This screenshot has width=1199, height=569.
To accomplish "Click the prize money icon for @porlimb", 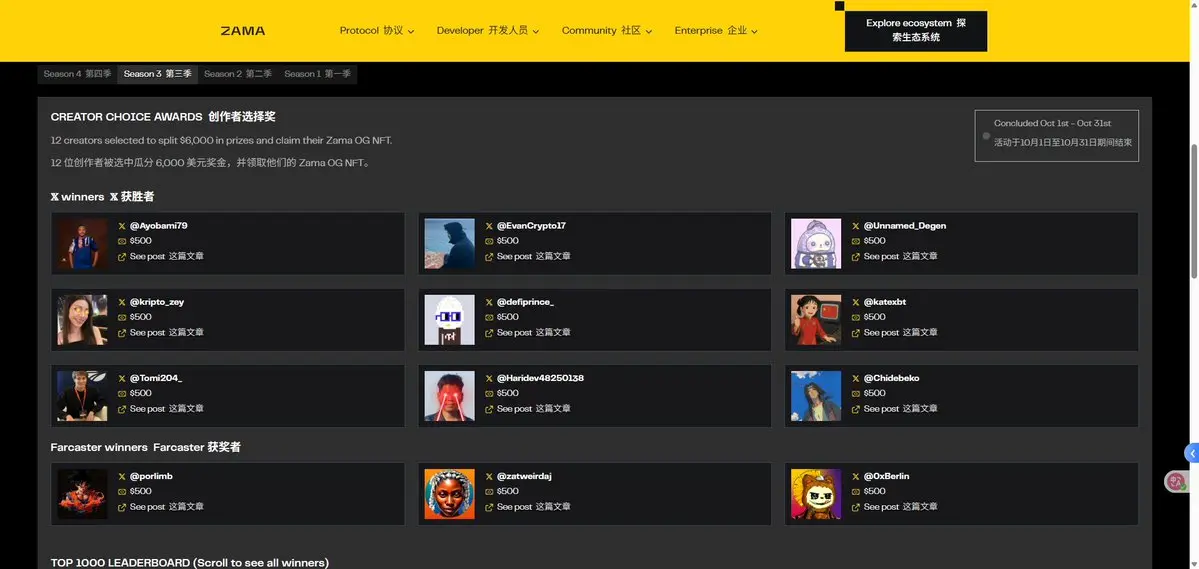I will [x=122, y=492].
